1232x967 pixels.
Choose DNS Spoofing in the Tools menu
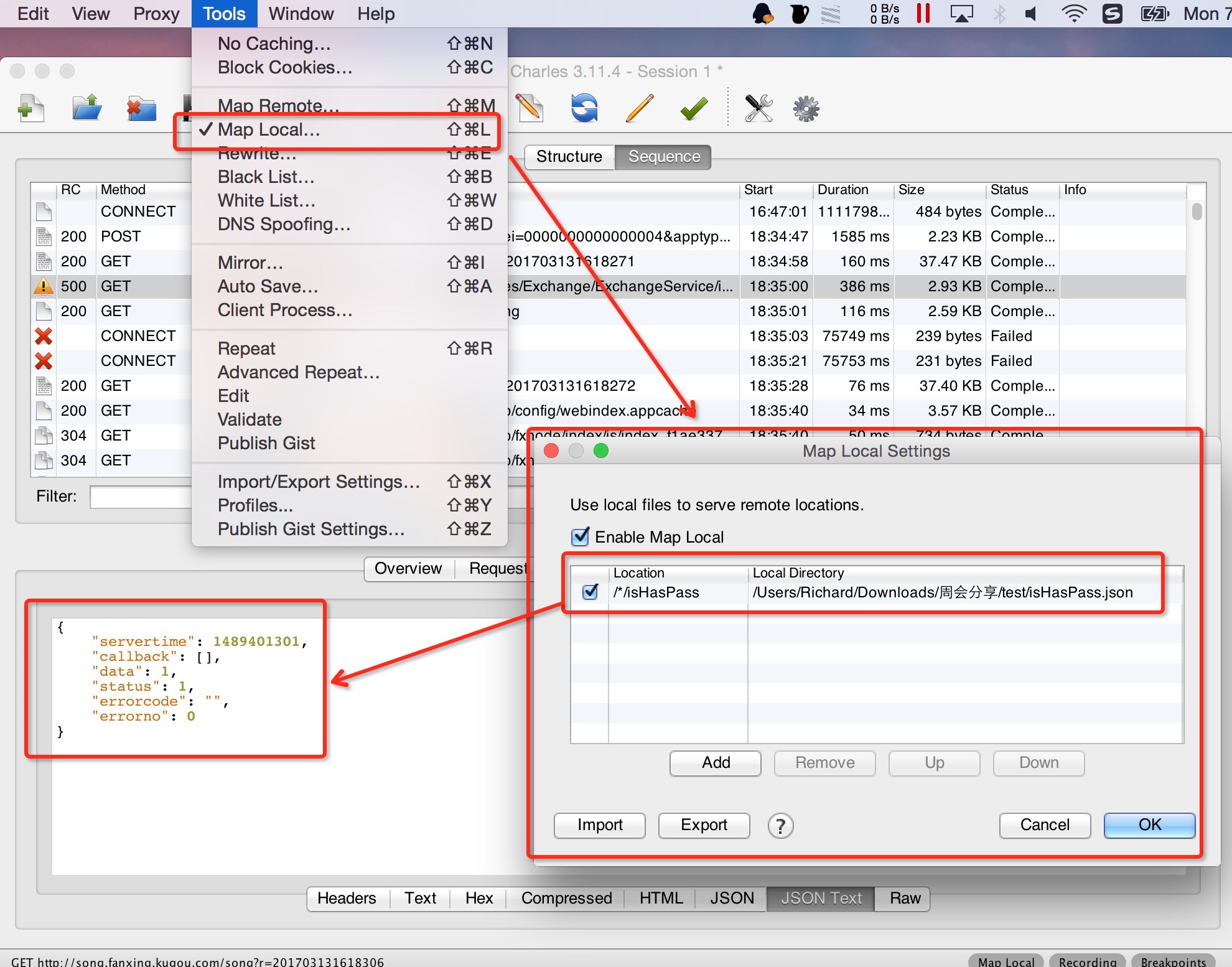point(284,224)
